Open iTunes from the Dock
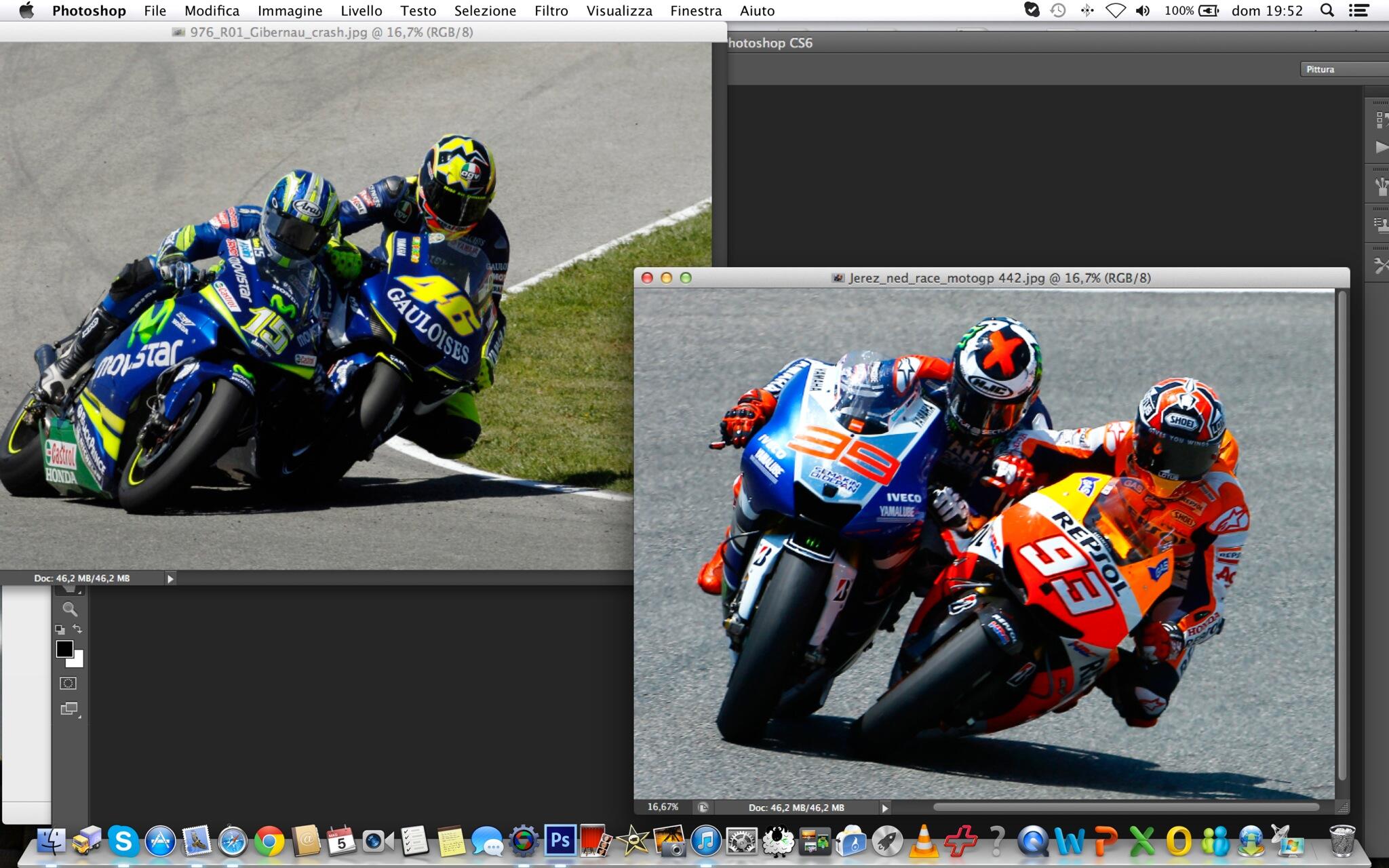The width and height of the screenshot is (1389, 868). pos(705,841)
